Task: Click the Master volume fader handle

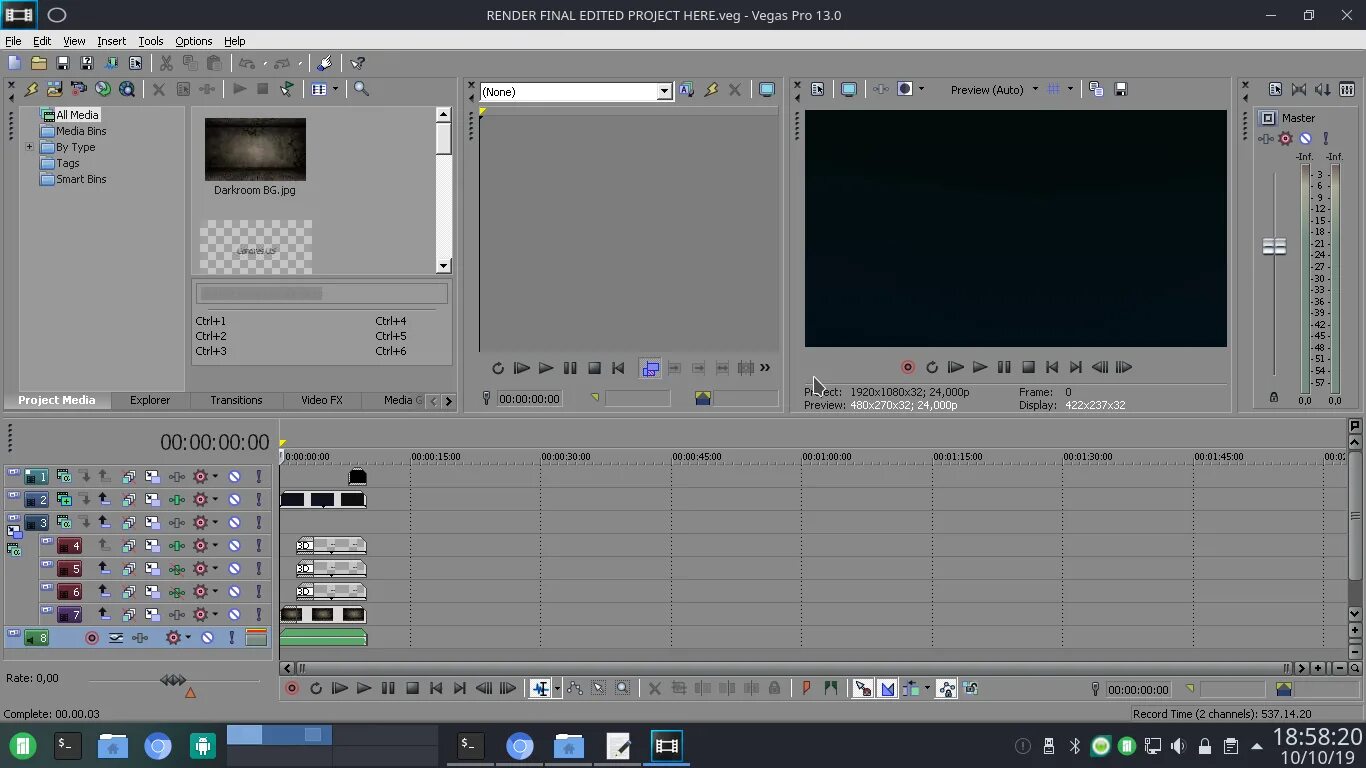Action: pyautogui.click(x=1274, y=246)
